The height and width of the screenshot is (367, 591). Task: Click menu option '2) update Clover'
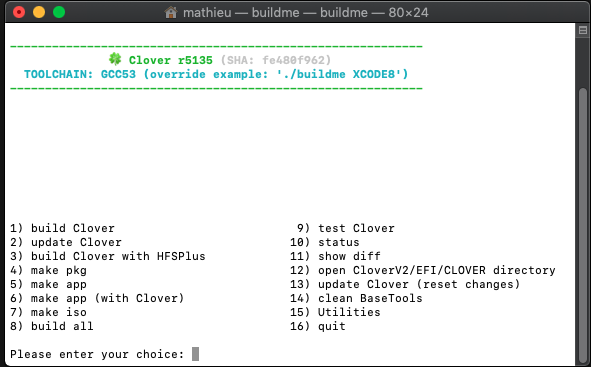pos(66,242)
